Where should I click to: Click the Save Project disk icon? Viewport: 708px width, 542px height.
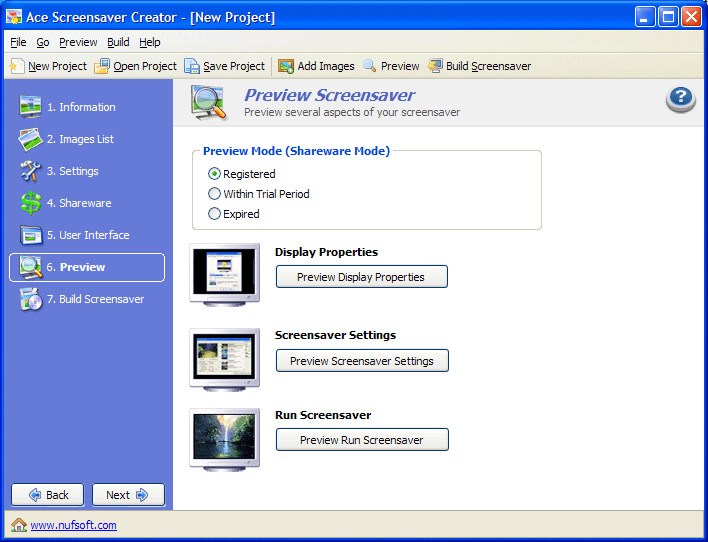pos(192,66)
